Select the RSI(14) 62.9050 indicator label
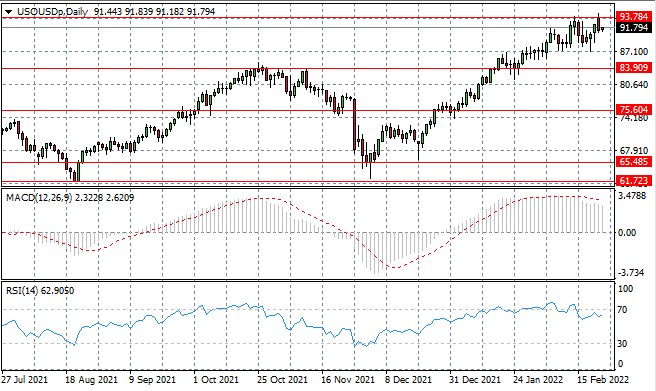This screenshot has height=391, width=656. (x=40, y=291)
